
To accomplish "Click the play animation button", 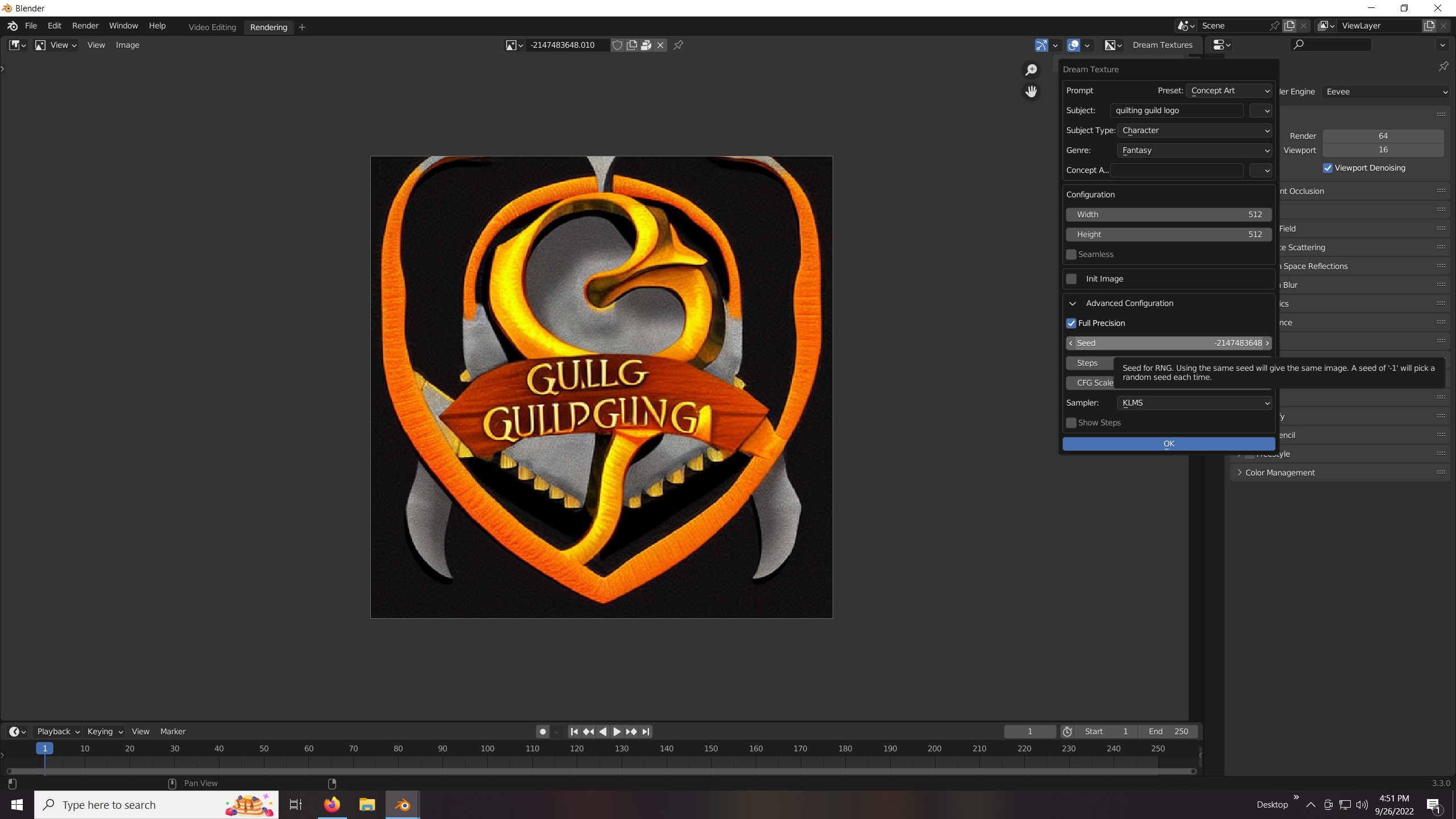I will click(x=617, y=731).
